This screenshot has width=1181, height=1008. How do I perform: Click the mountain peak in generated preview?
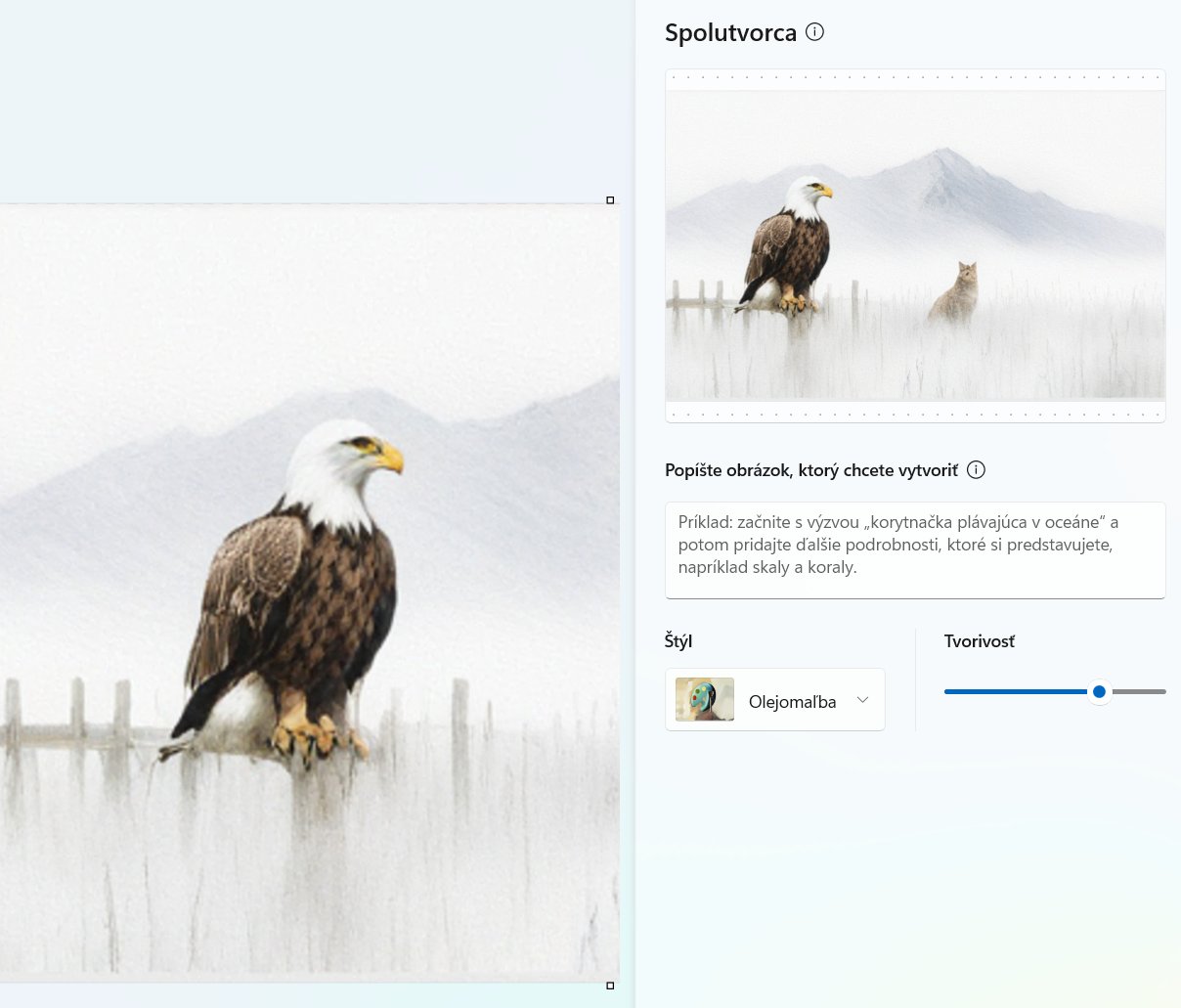tap(943, 154)
